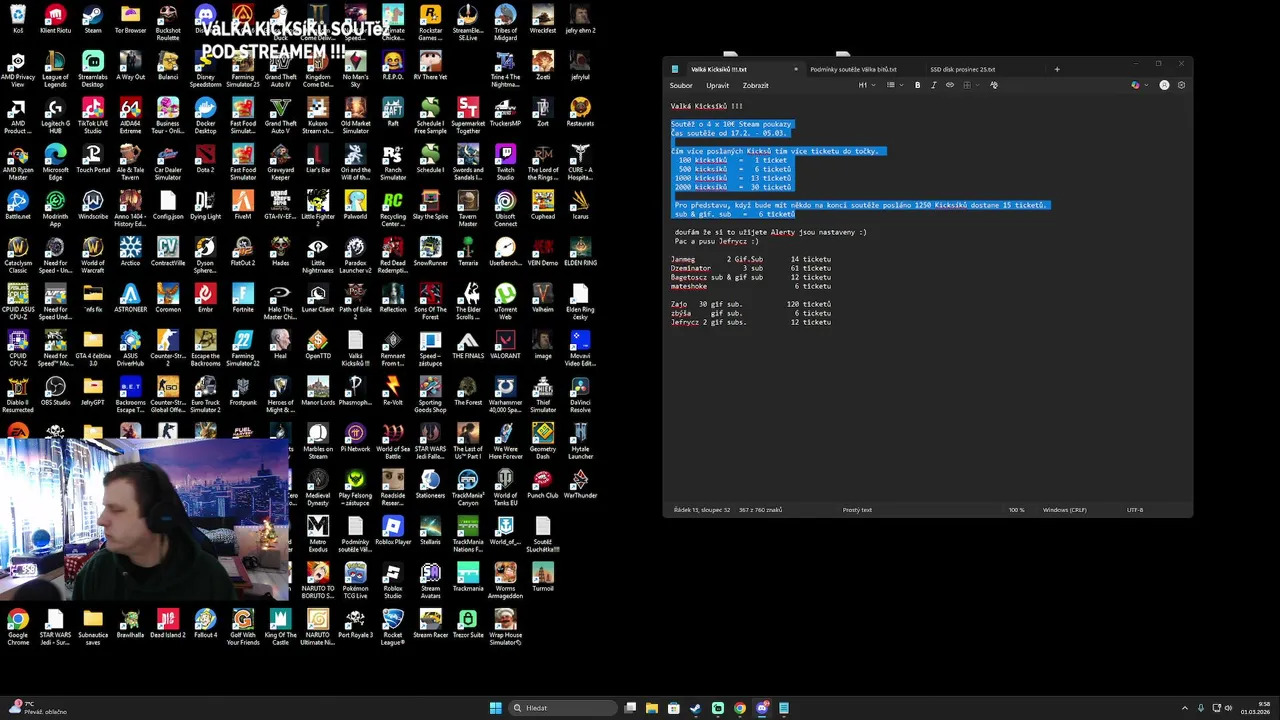Open the Notepad account profile icon
The image size is (1280, 720).
tap(1164, 85)
